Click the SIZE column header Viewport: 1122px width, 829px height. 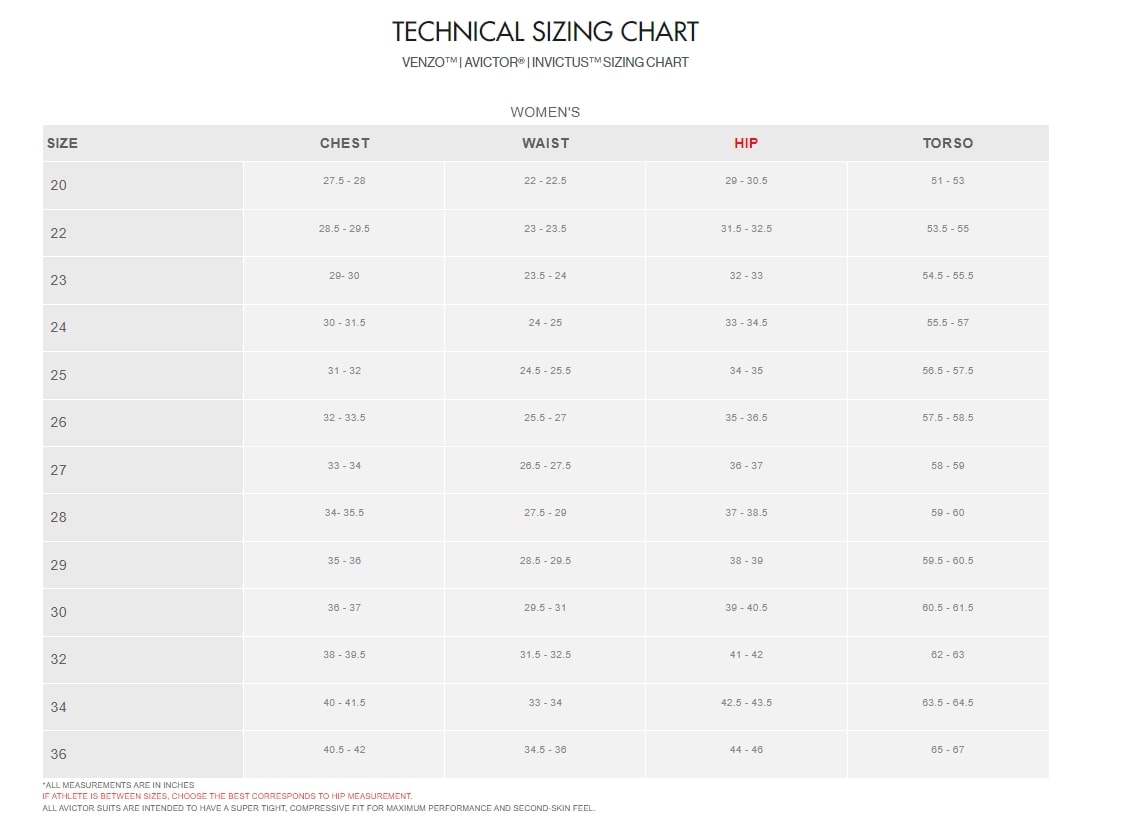pyautogui.click(x=62, y=143)
